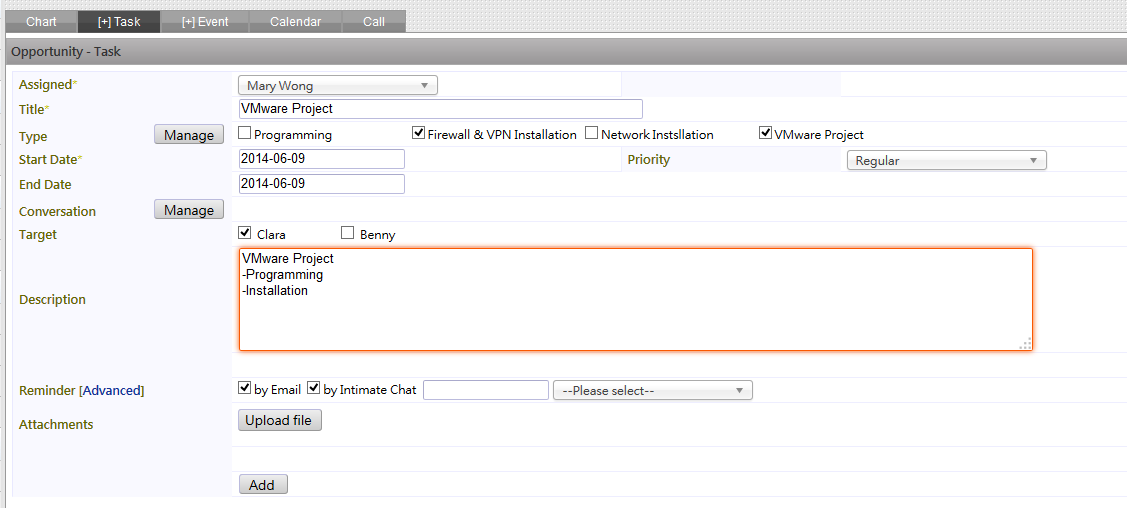Uncheck the VMware Project type checkbox
Image resolution: width=1127 pixels, height=508 pixels.
pyautogui.click(x=765, y=133)
